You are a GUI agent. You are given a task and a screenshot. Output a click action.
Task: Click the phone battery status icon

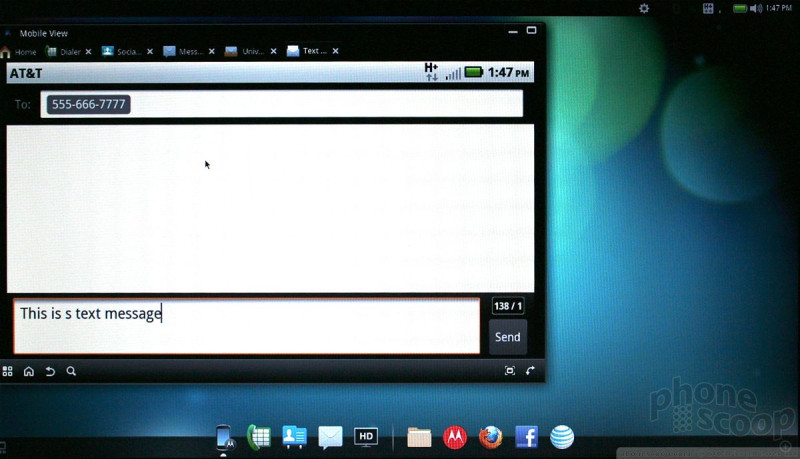(474, 72)
